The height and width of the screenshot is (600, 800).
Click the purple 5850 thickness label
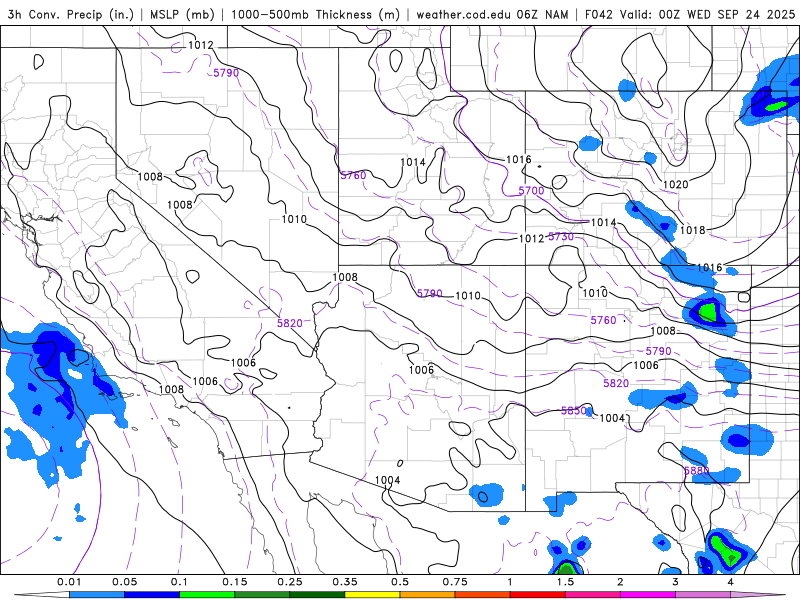point(573,411)
